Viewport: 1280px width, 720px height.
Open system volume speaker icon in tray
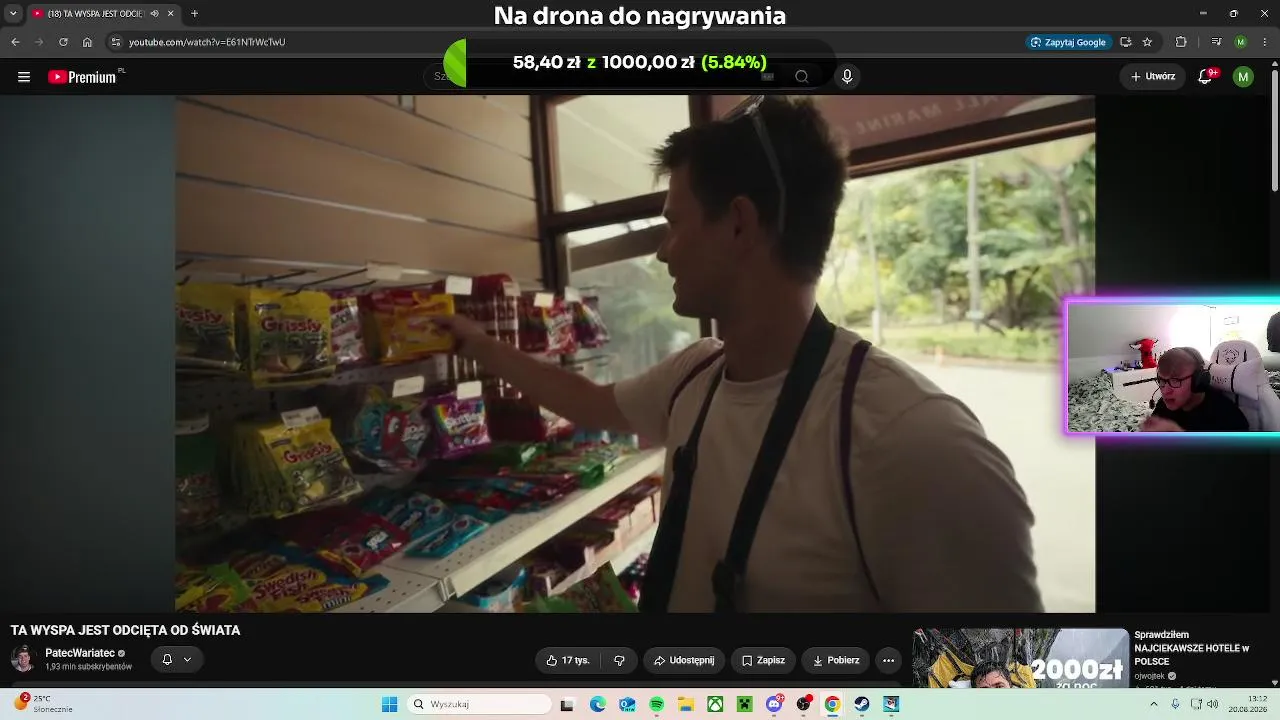(x=1212, y=704)
